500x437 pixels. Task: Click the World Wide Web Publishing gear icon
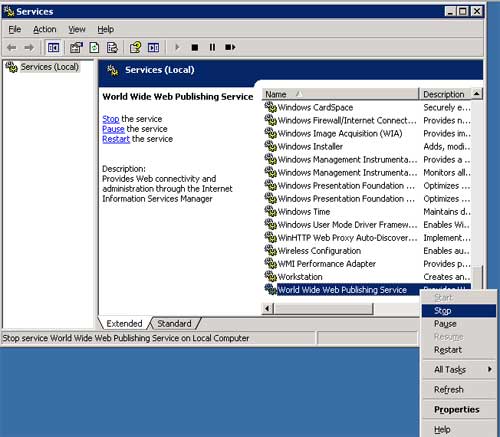pyautogui.click(x=271, y=289)
